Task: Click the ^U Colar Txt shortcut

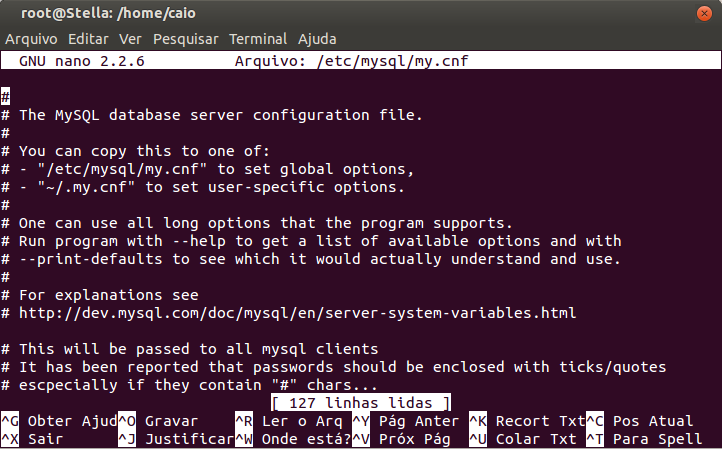Action: pyautogui.click(x=523, y=439)
